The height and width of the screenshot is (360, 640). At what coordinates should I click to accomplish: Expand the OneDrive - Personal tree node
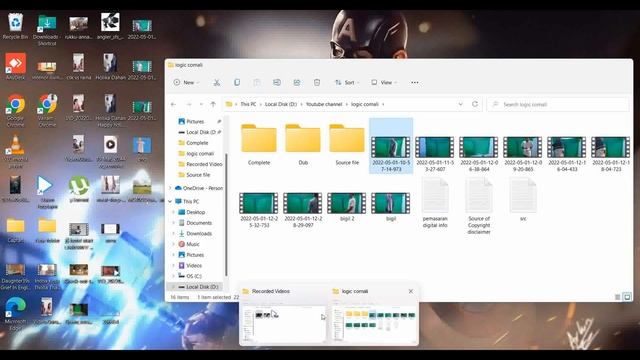tap(170, 188)
